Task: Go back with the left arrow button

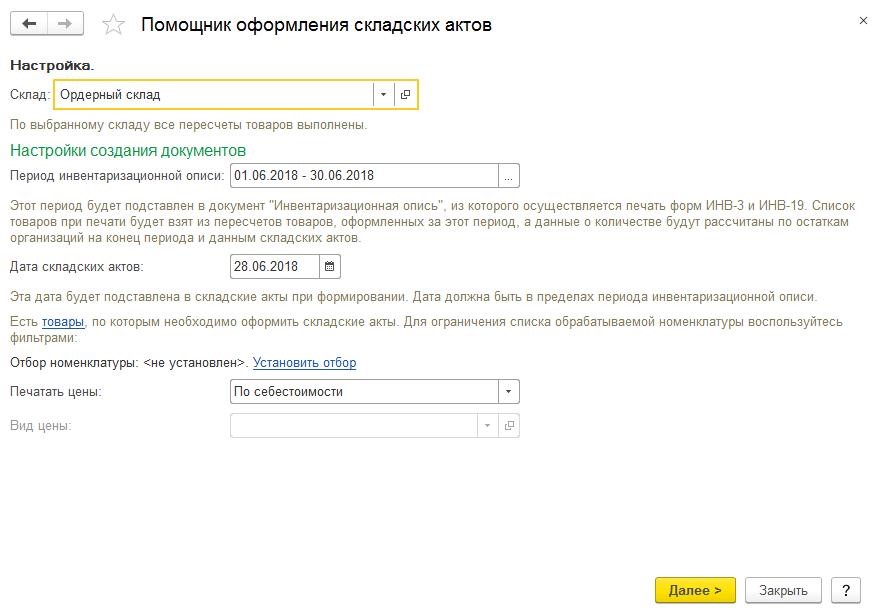Action: (29, 24)
